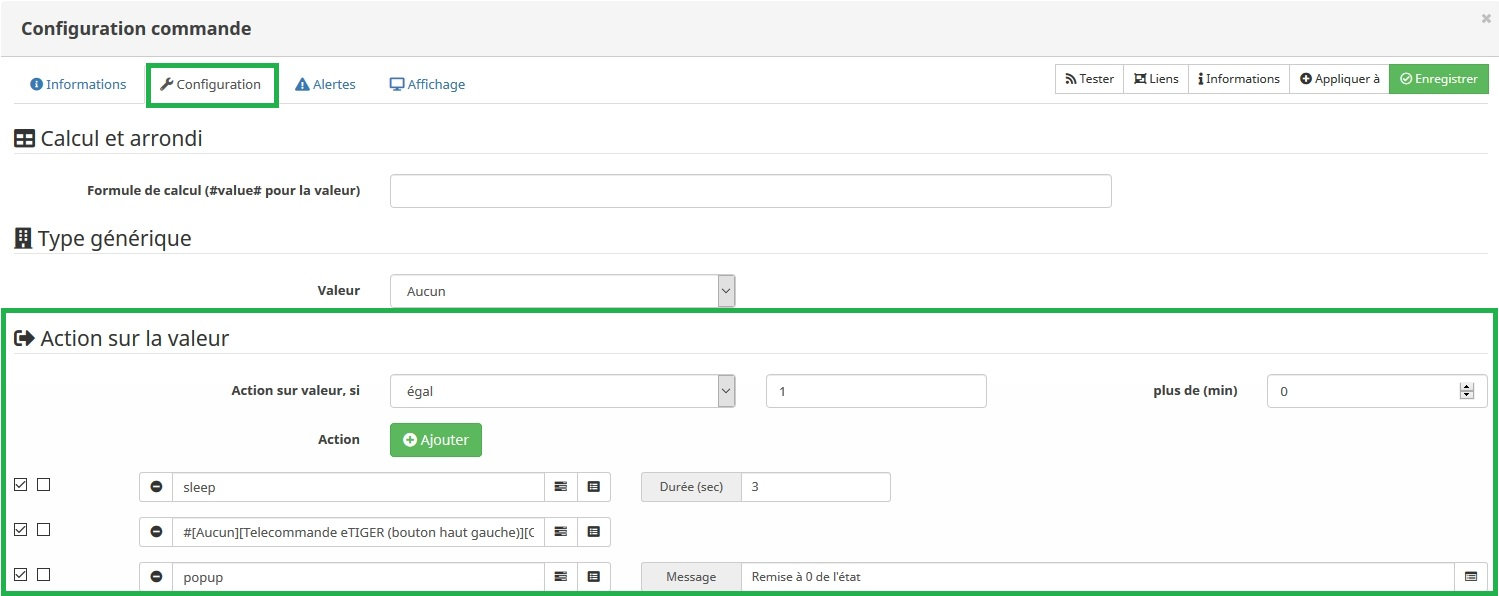This screenshot has width=1499, height=596.
Task: Expand the 'égal' condition dropdown
Action: tap(562, 391)
